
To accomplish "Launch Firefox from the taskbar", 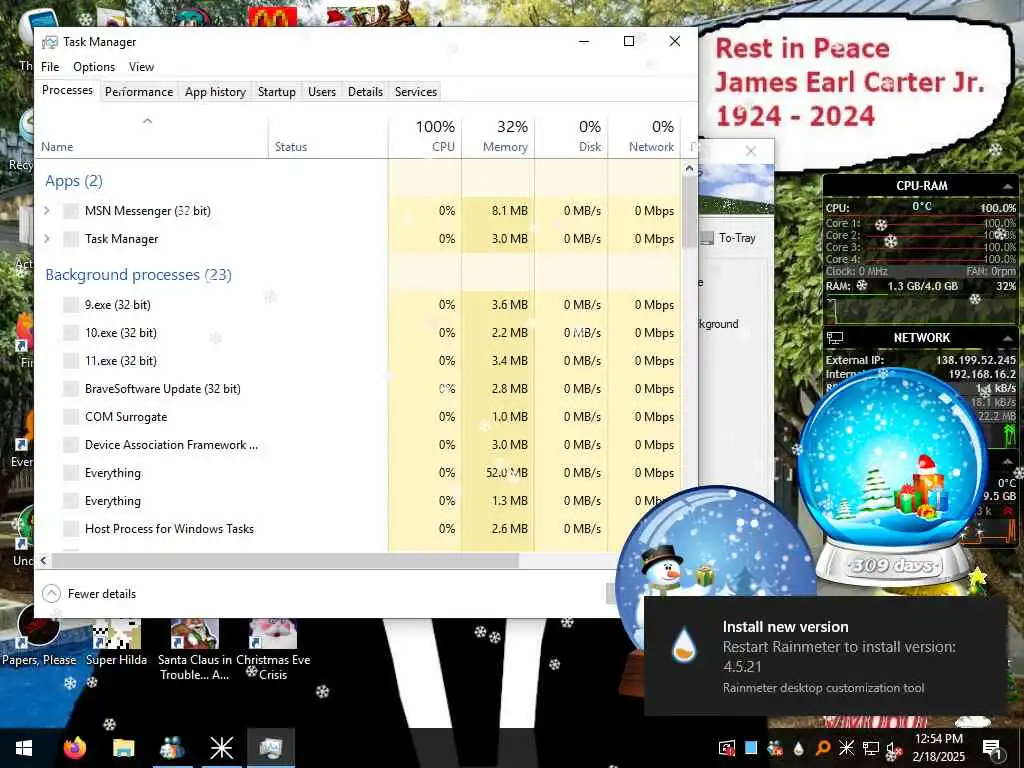I will click(74, 748).
